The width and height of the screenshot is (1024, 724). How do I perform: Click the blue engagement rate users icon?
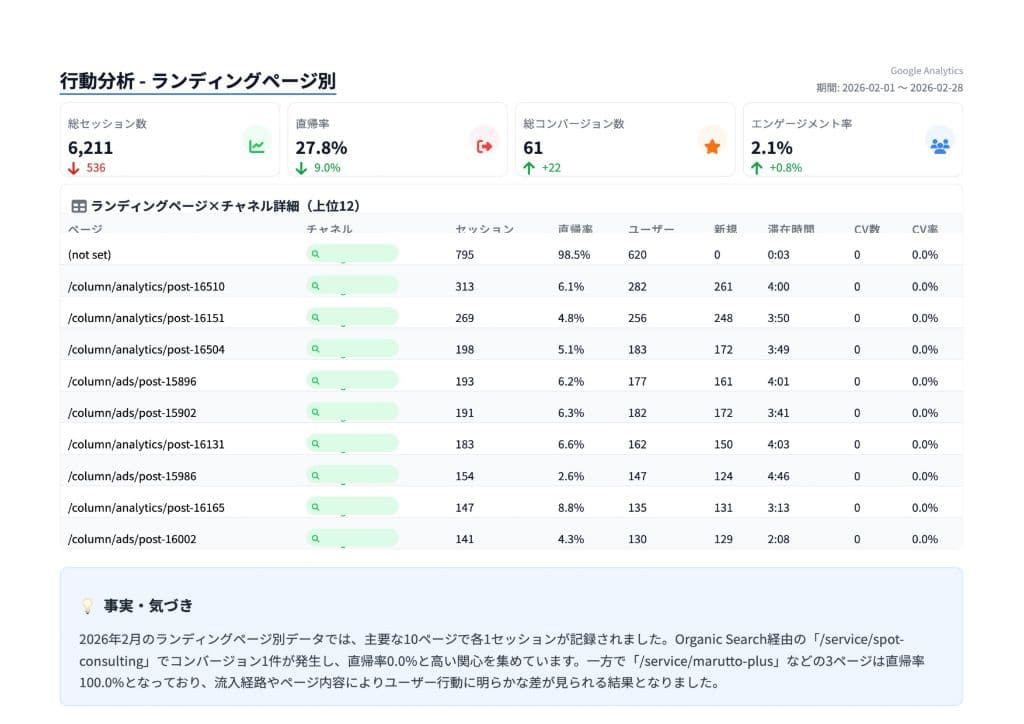click(939, 145)
